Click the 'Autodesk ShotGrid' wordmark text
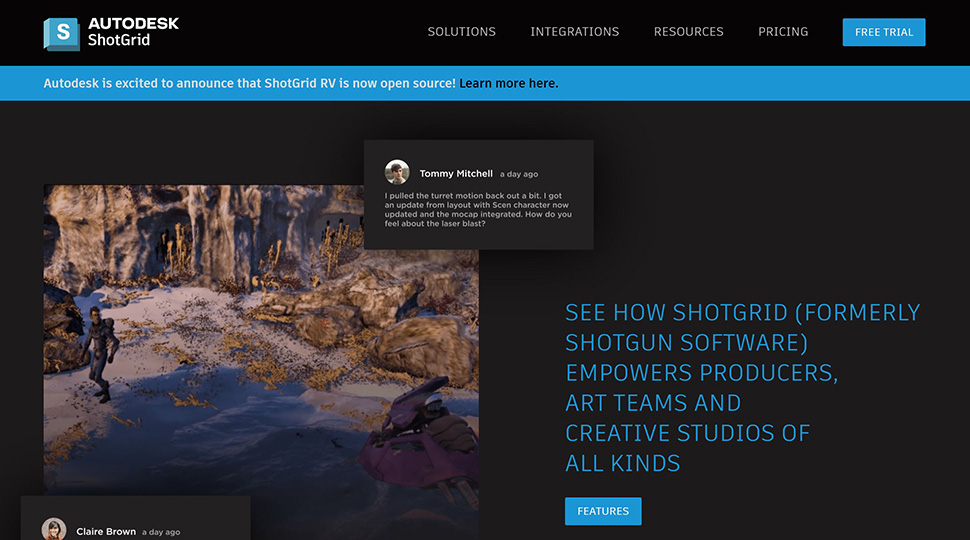 pos(133,32)
